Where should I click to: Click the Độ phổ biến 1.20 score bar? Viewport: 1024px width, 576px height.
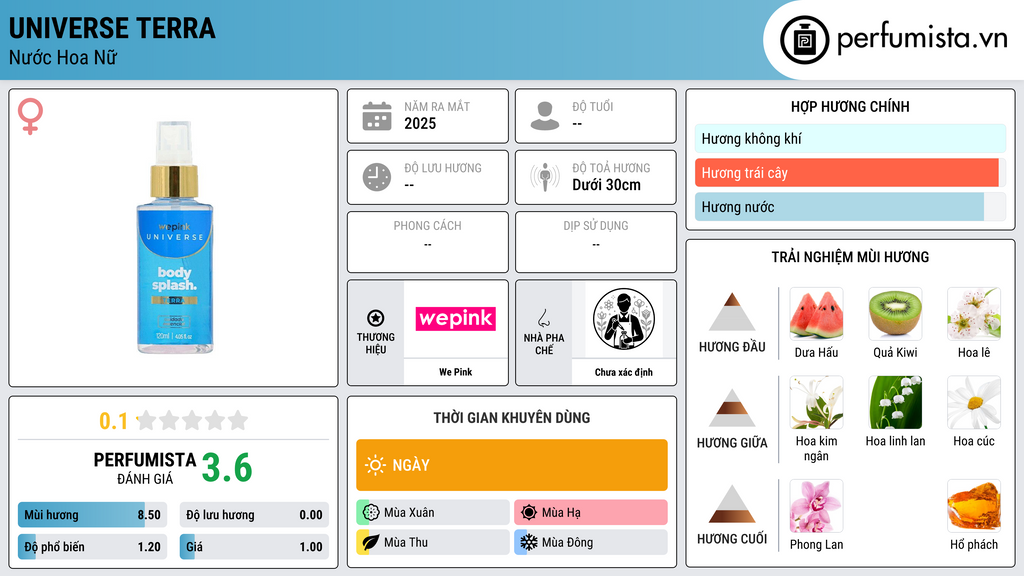92,547
